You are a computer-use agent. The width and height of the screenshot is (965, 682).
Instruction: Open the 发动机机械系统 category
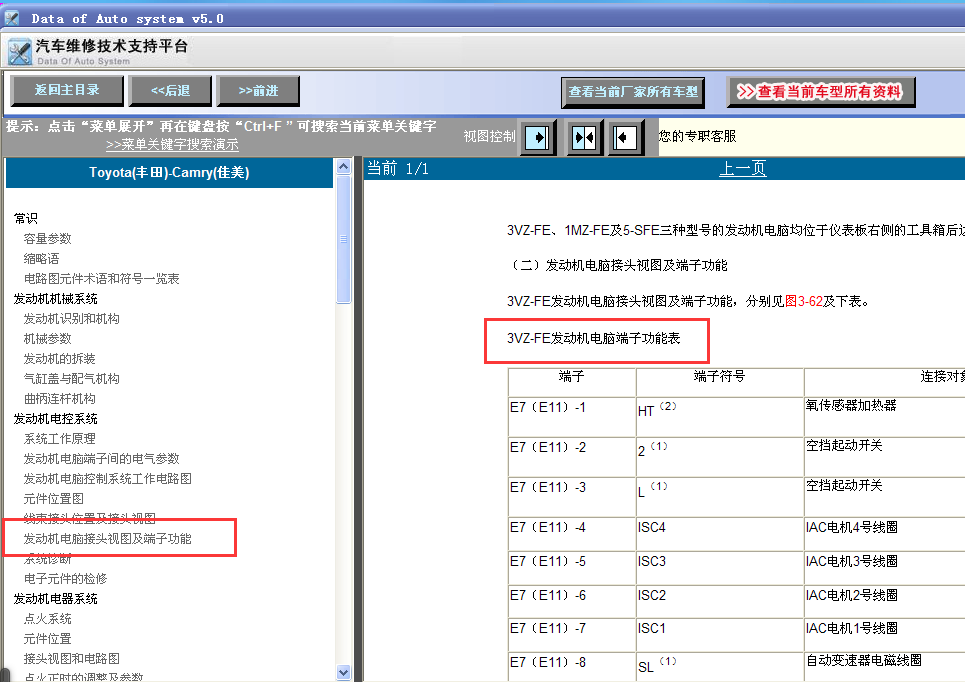pyautogui.click(x=55, y=299)
